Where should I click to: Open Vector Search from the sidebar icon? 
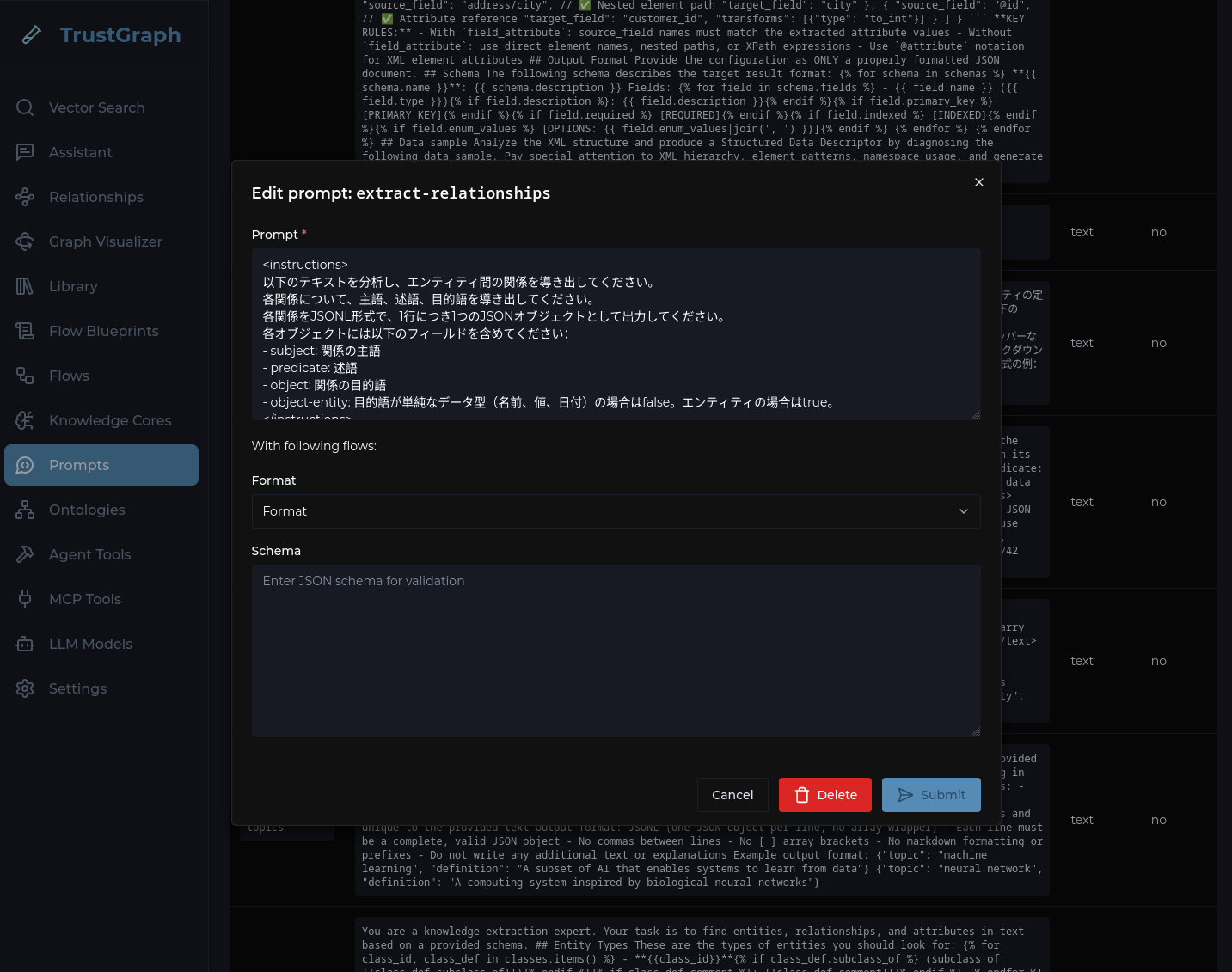(x=25, y=107)
